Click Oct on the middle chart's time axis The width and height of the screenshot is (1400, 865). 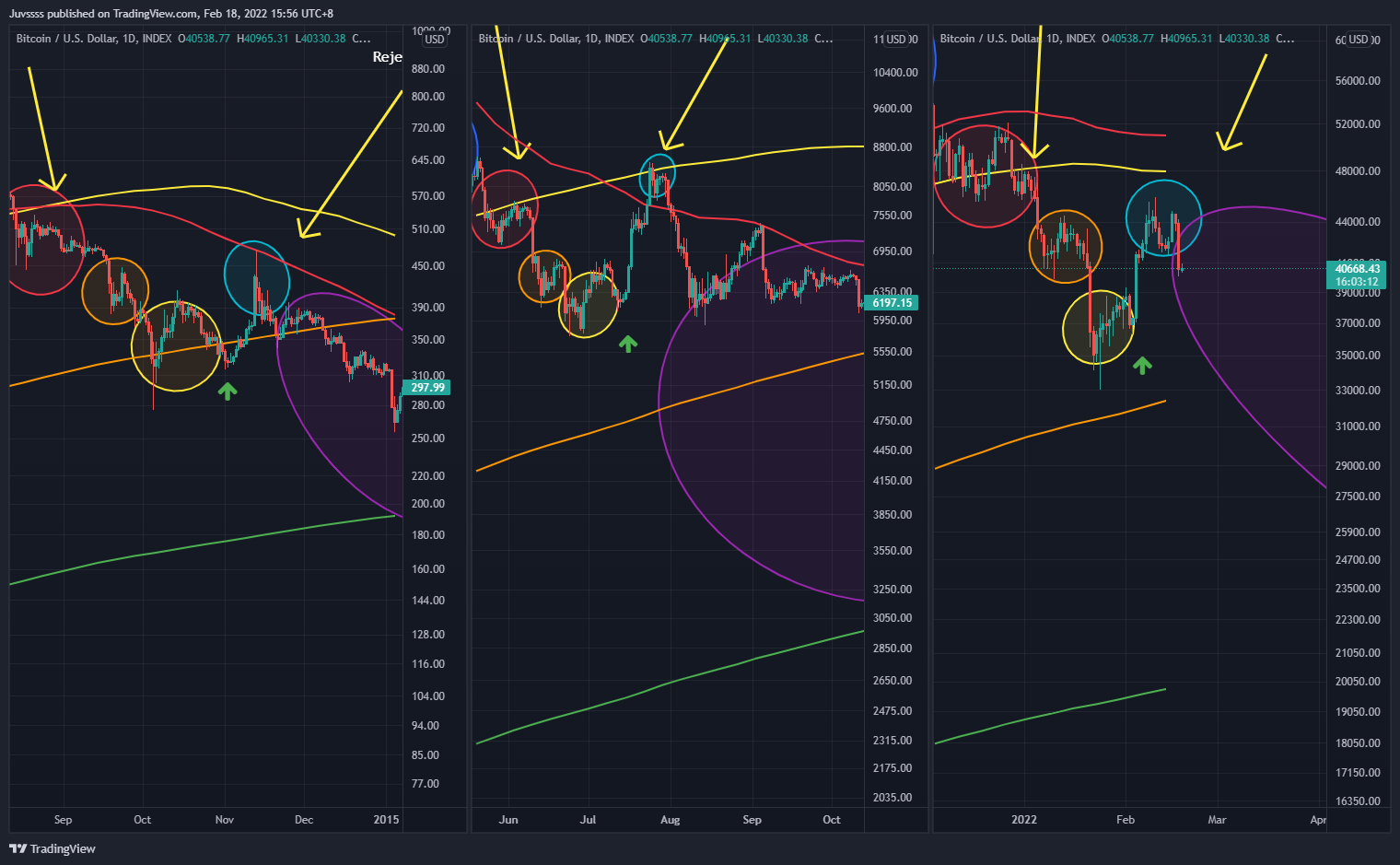pyautogui.click(x=832, y=820)
